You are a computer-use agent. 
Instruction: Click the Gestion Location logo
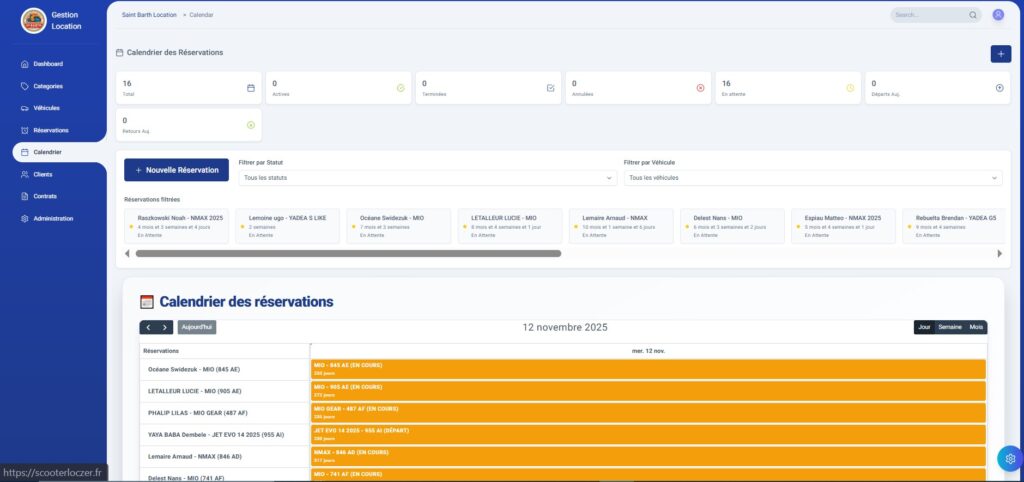34,20
